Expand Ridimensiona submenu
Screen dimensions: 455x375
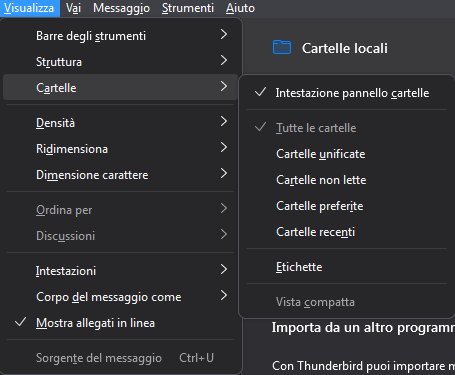(x=120, y=149)
